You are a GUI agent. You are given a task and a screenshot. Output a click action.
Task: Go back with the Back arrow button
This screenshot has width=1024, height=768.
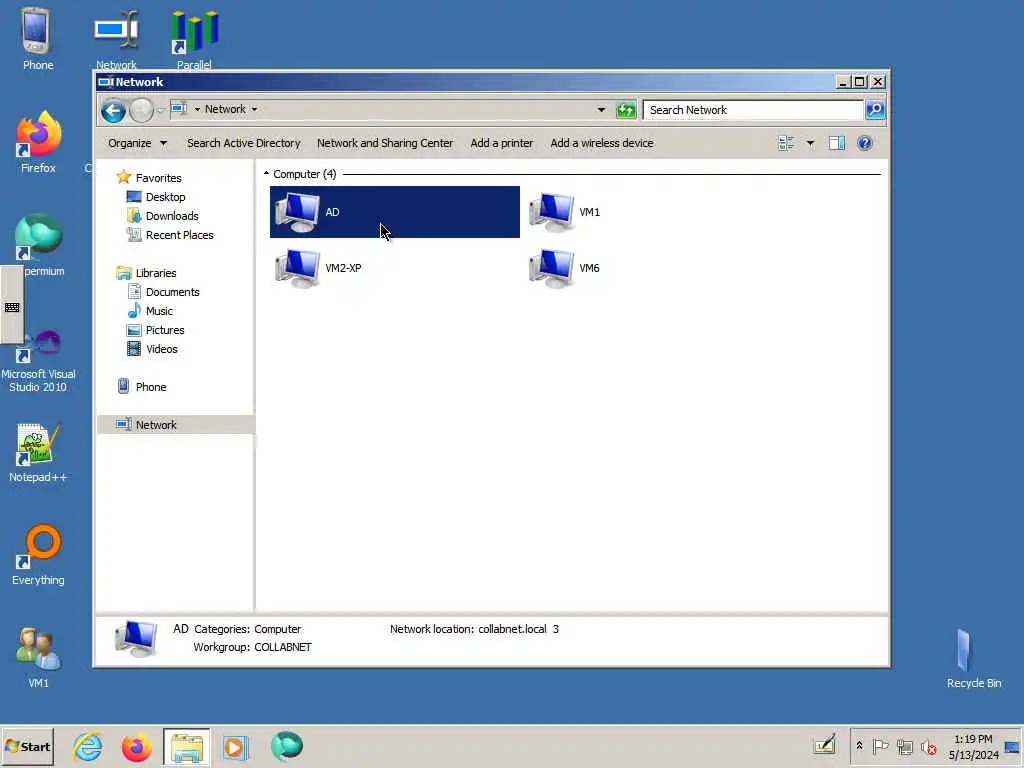113,110
